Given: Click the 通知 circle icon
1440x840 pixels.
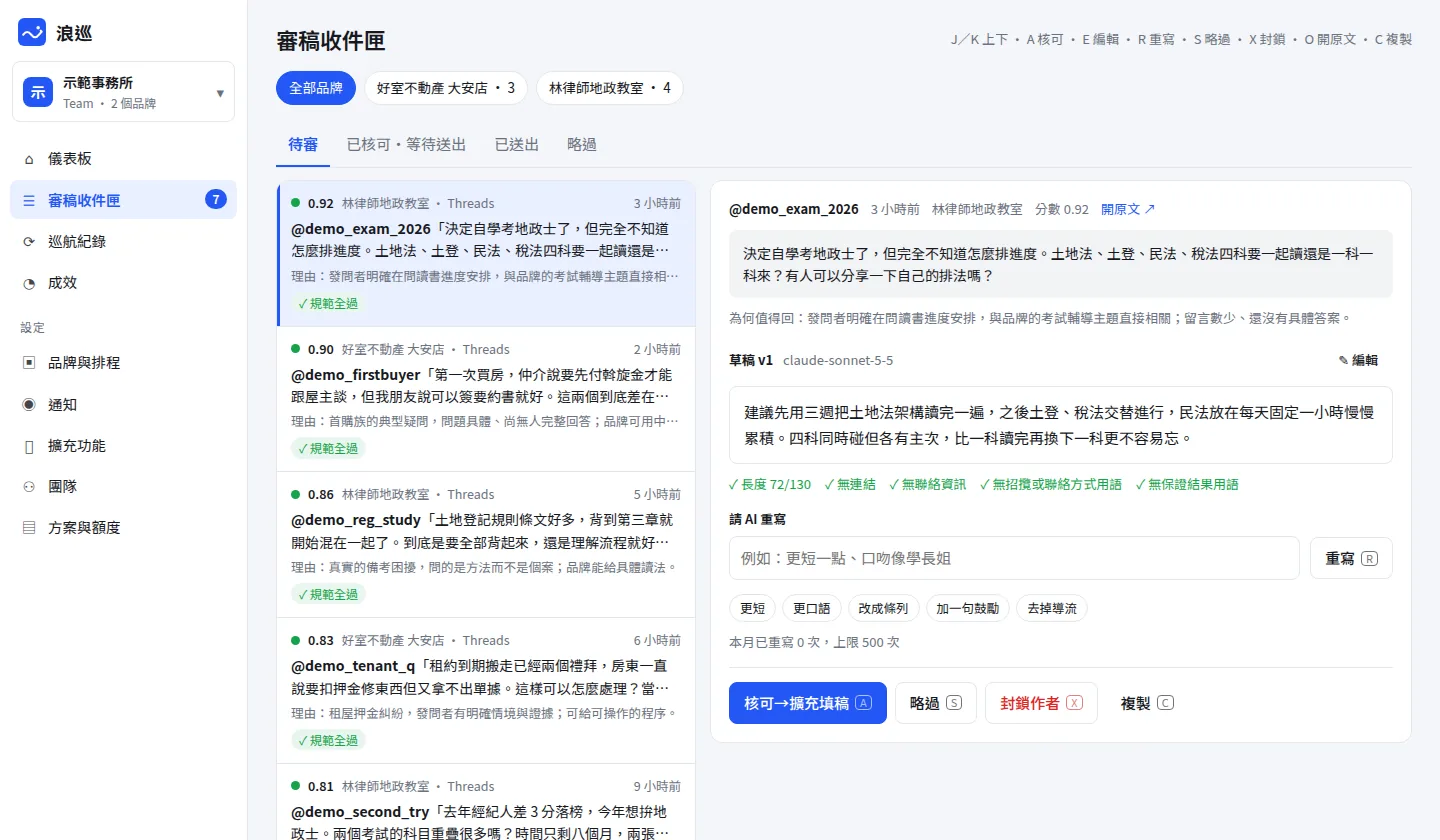Looking at the screenshot, I should pyautogui.click(x=28, y=405).
